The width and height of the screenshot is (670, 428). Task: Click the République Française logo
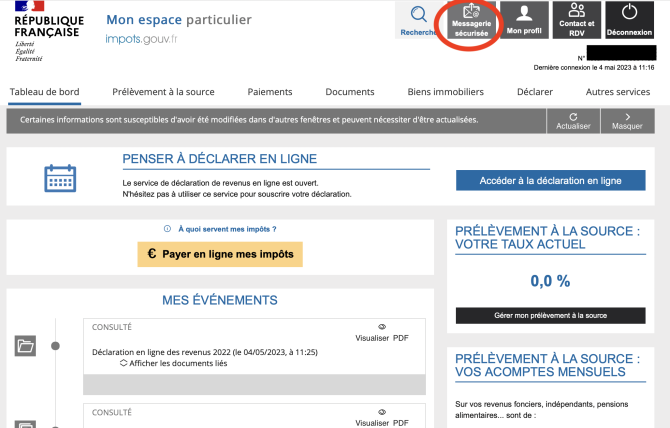[x=49, y=31]
